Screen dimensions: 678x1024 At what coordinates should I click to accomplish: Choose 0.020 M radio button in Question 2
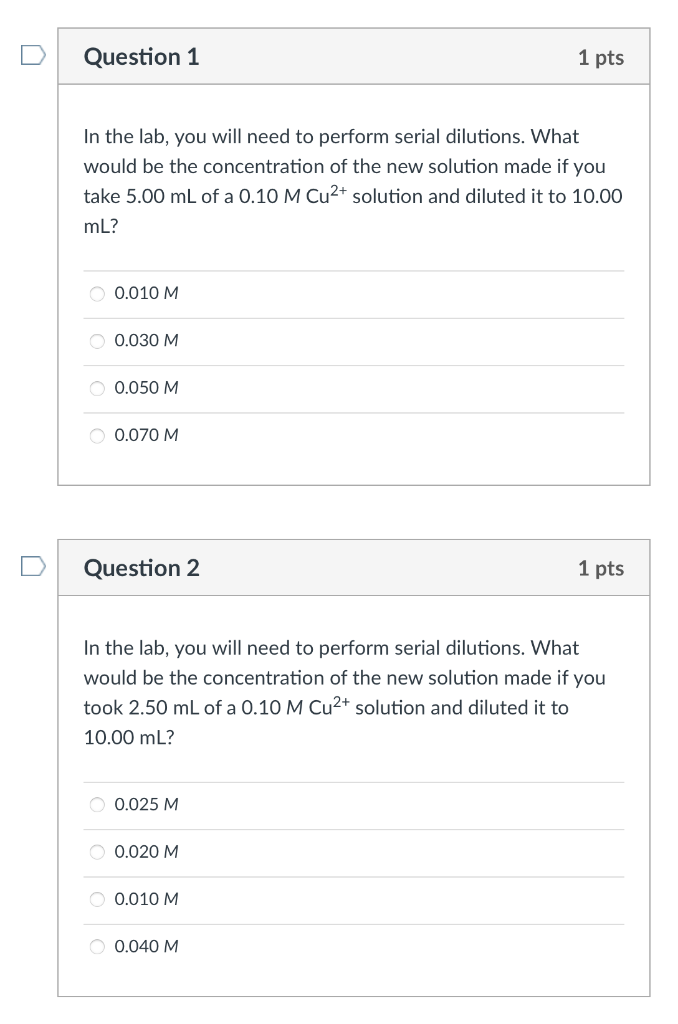pyautogui.click(x=97, y=852)
